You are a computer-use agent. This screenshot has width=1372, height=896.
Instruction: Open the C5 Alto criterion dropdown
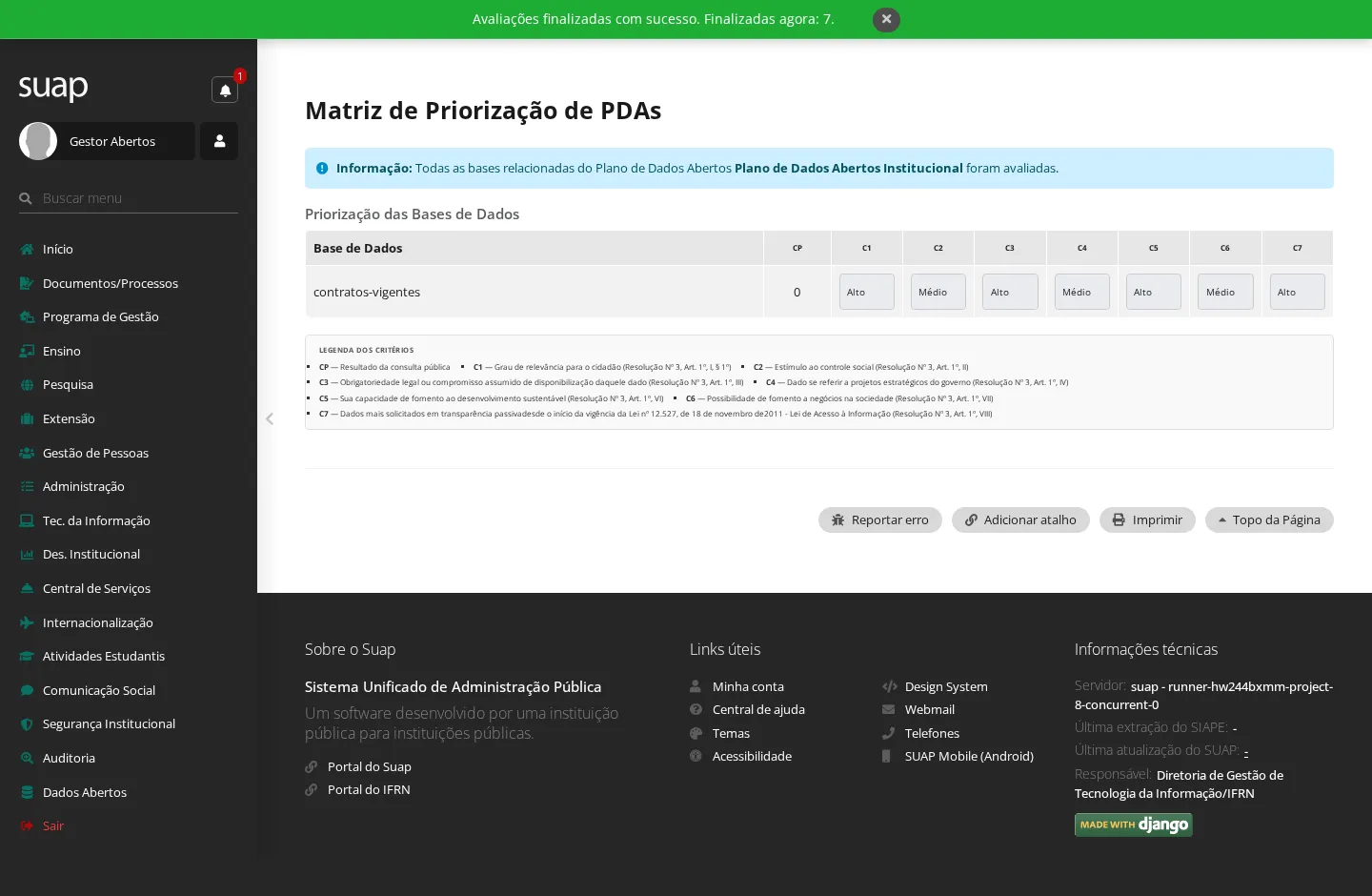click(1154, 292)
